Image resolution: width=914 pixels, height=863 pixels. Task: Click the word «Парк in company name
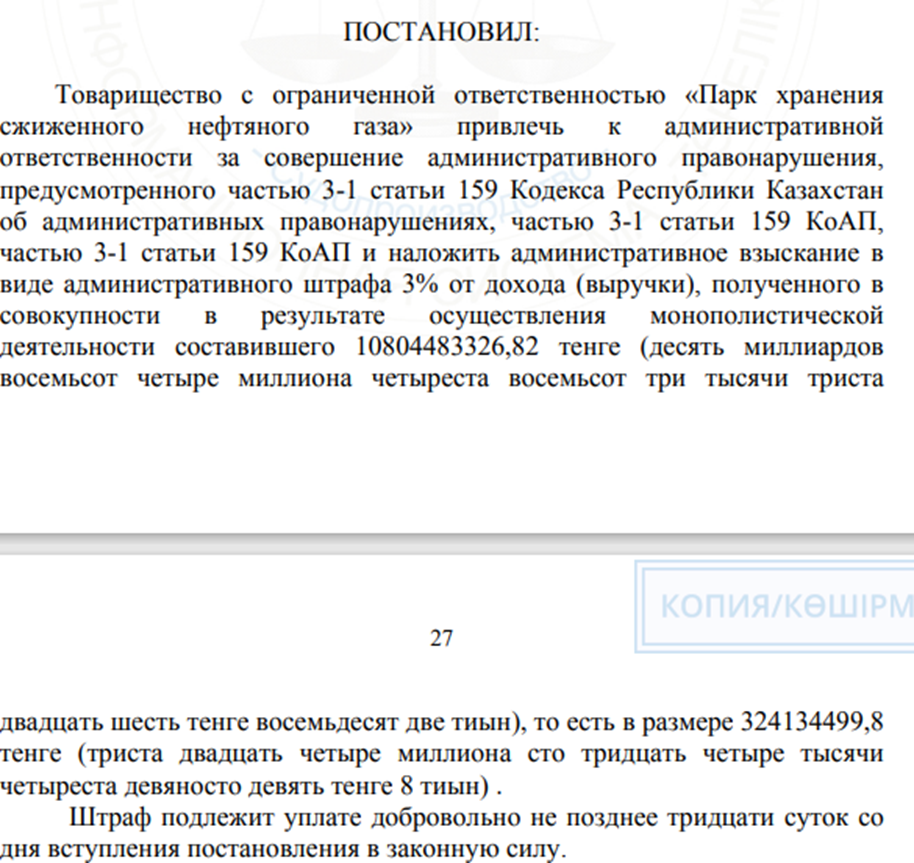coord(722,96)
